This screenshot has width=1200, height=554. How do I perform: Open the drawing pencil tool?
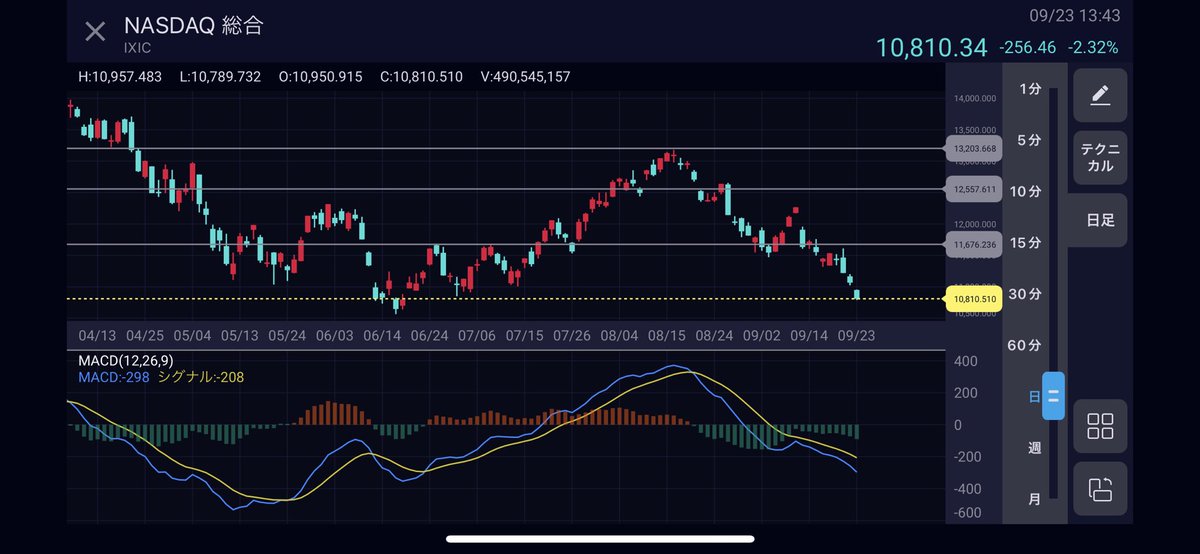coord(1100,95)
